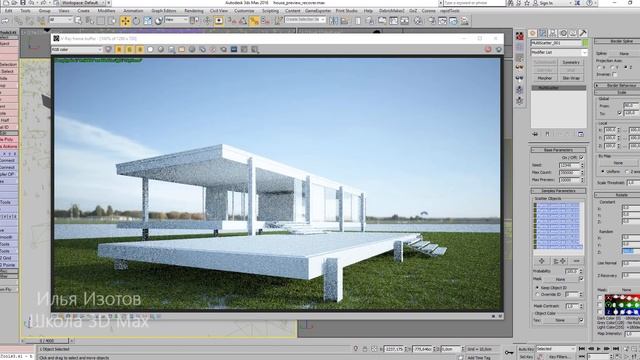640x360 pixels.
Task: Click the time slider frame handle
Action: point(47,340)
